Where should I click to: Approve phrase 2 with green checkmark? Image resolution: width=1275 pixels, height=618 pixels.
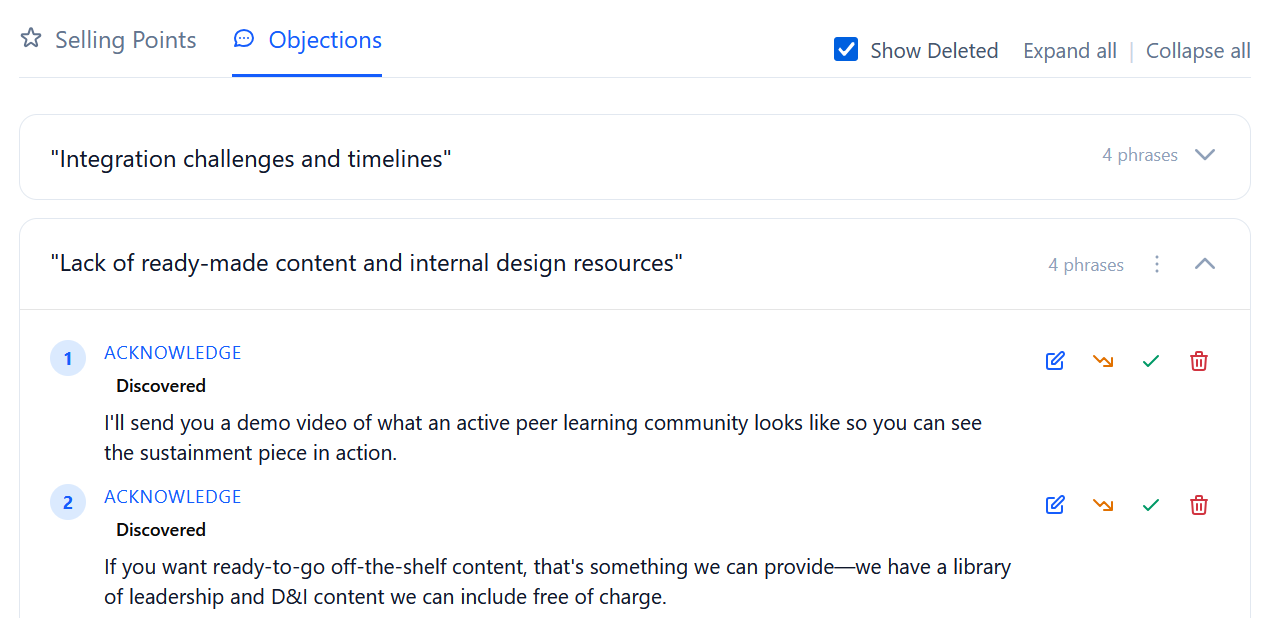click(x=1151, y=505)
